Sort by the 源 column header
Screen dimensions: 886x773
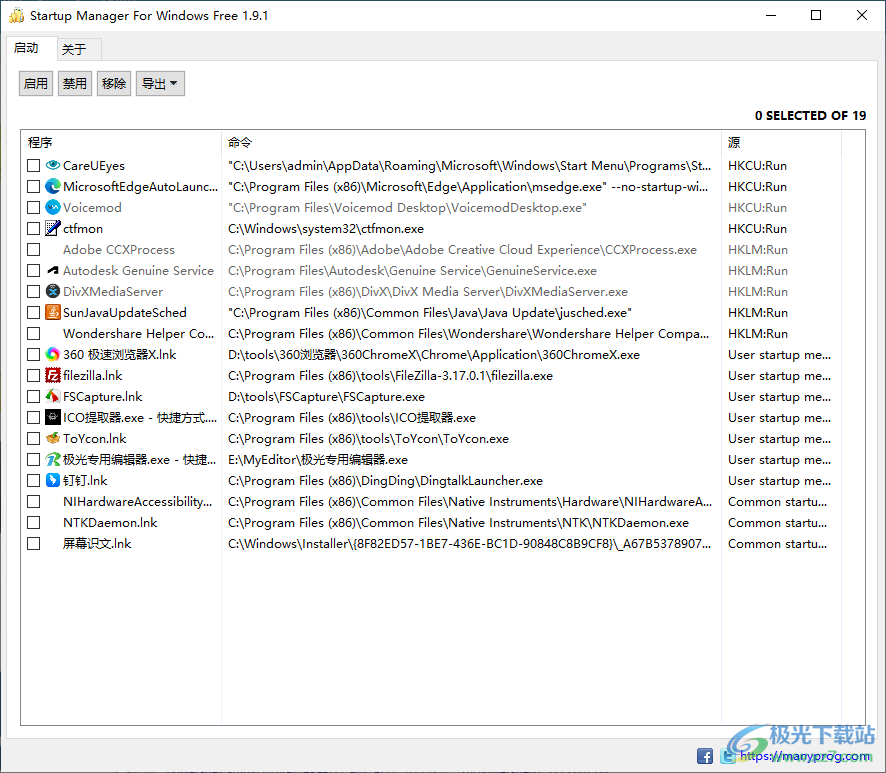[781, 142]
